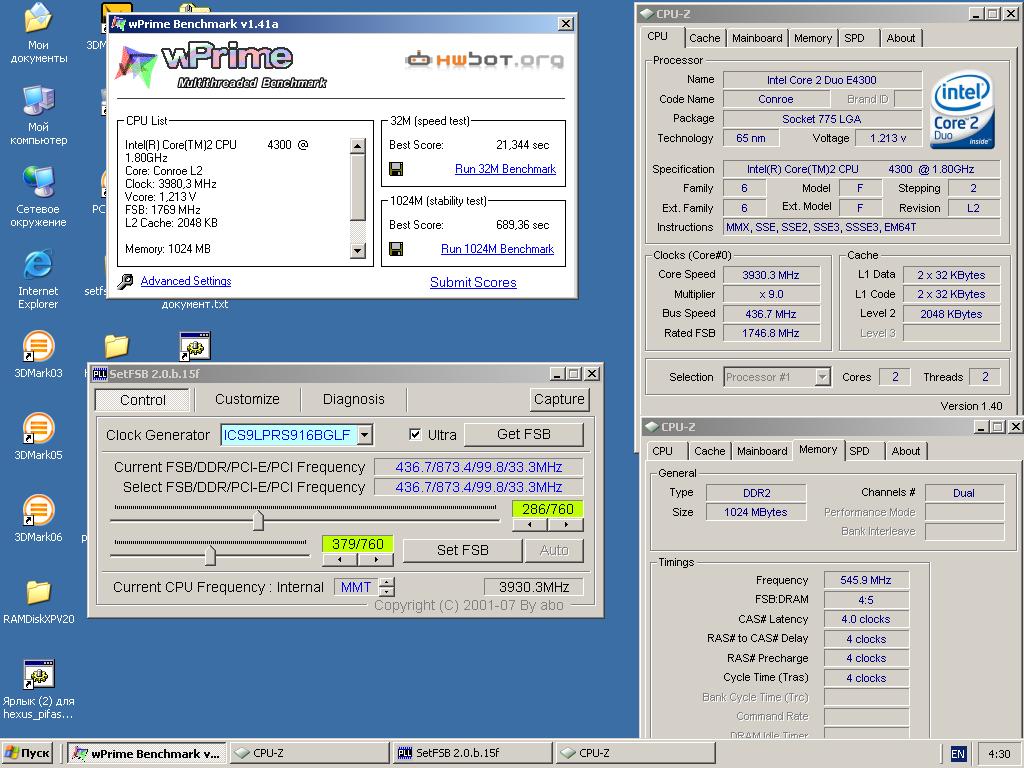Click the Run 32M Benchmark link
1024x768 pixels.
coord(505,169)
